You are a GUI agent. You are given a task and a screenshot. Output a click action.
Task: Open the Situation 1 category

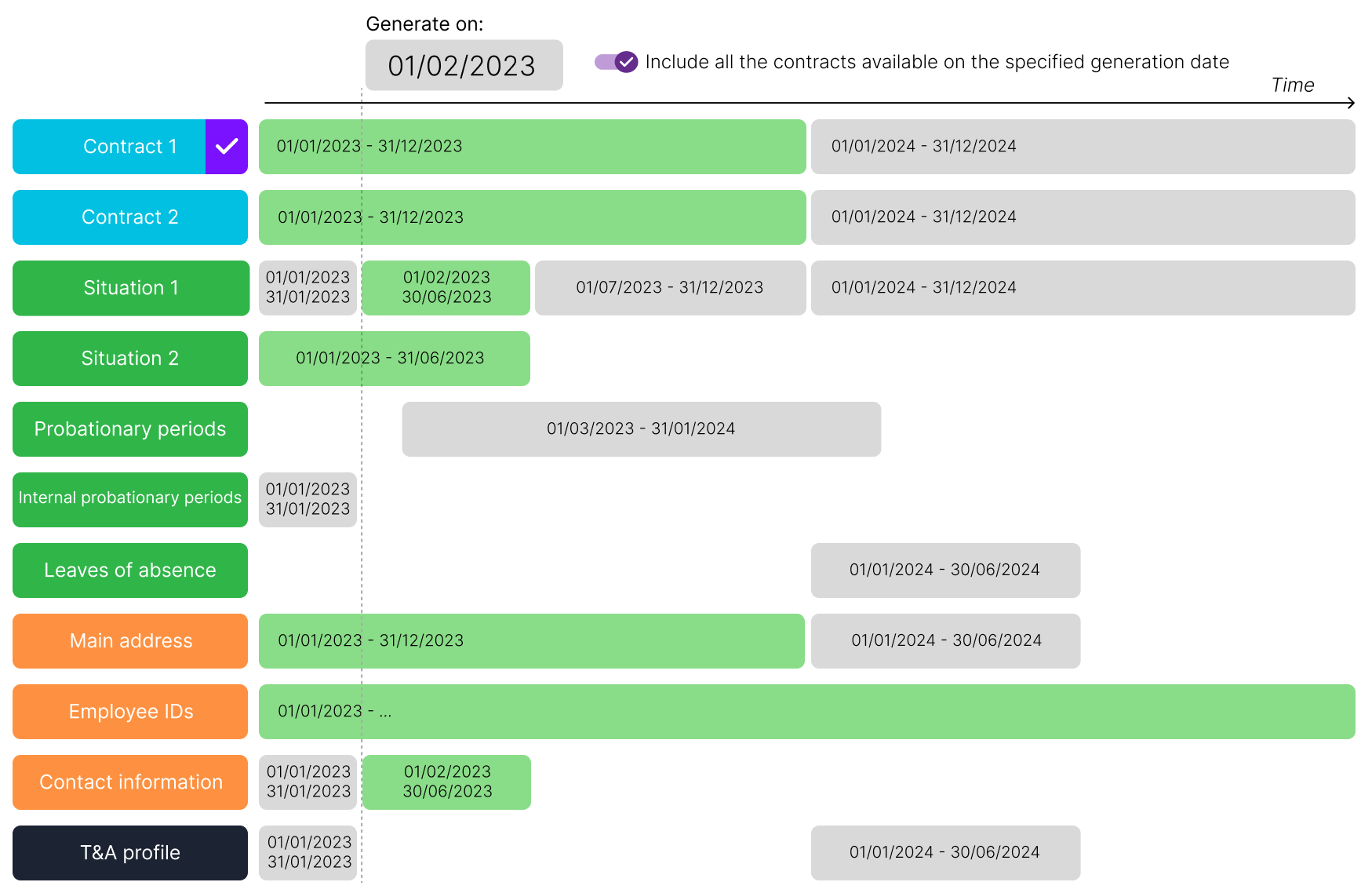(x=131, y=288)
